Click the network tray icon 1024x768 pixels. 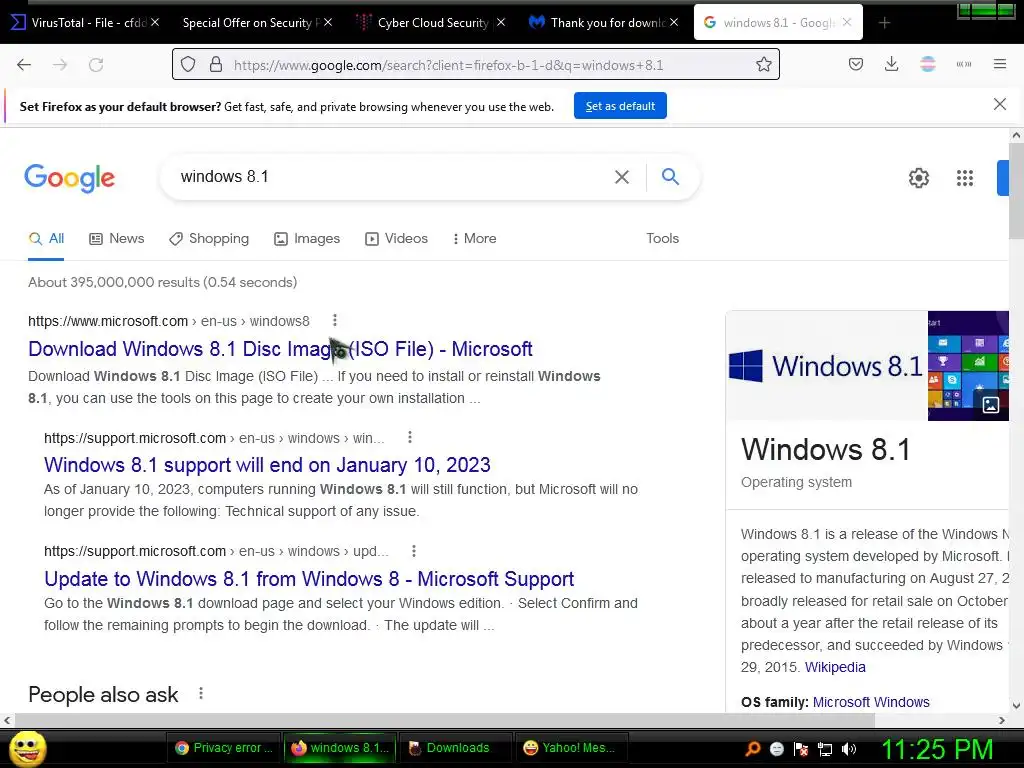coord(825,749)
